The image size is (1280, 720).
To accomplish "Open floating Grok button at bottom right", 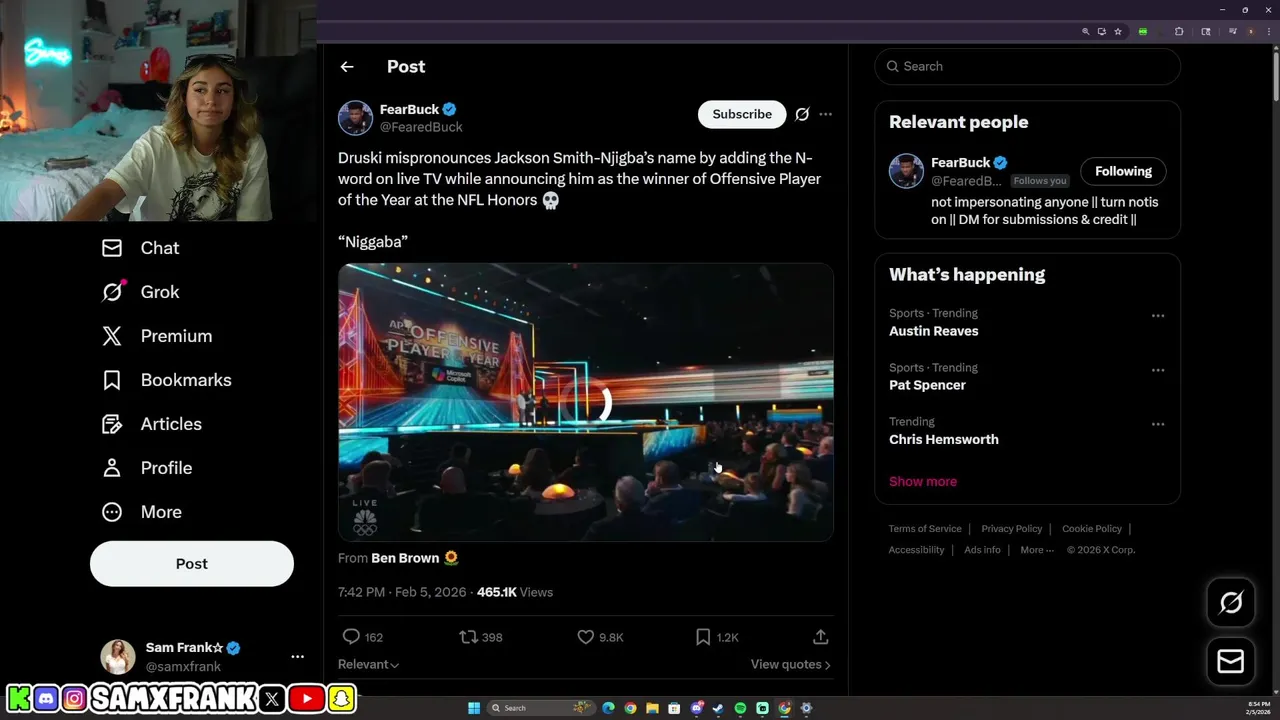I will click(1231, 602).
